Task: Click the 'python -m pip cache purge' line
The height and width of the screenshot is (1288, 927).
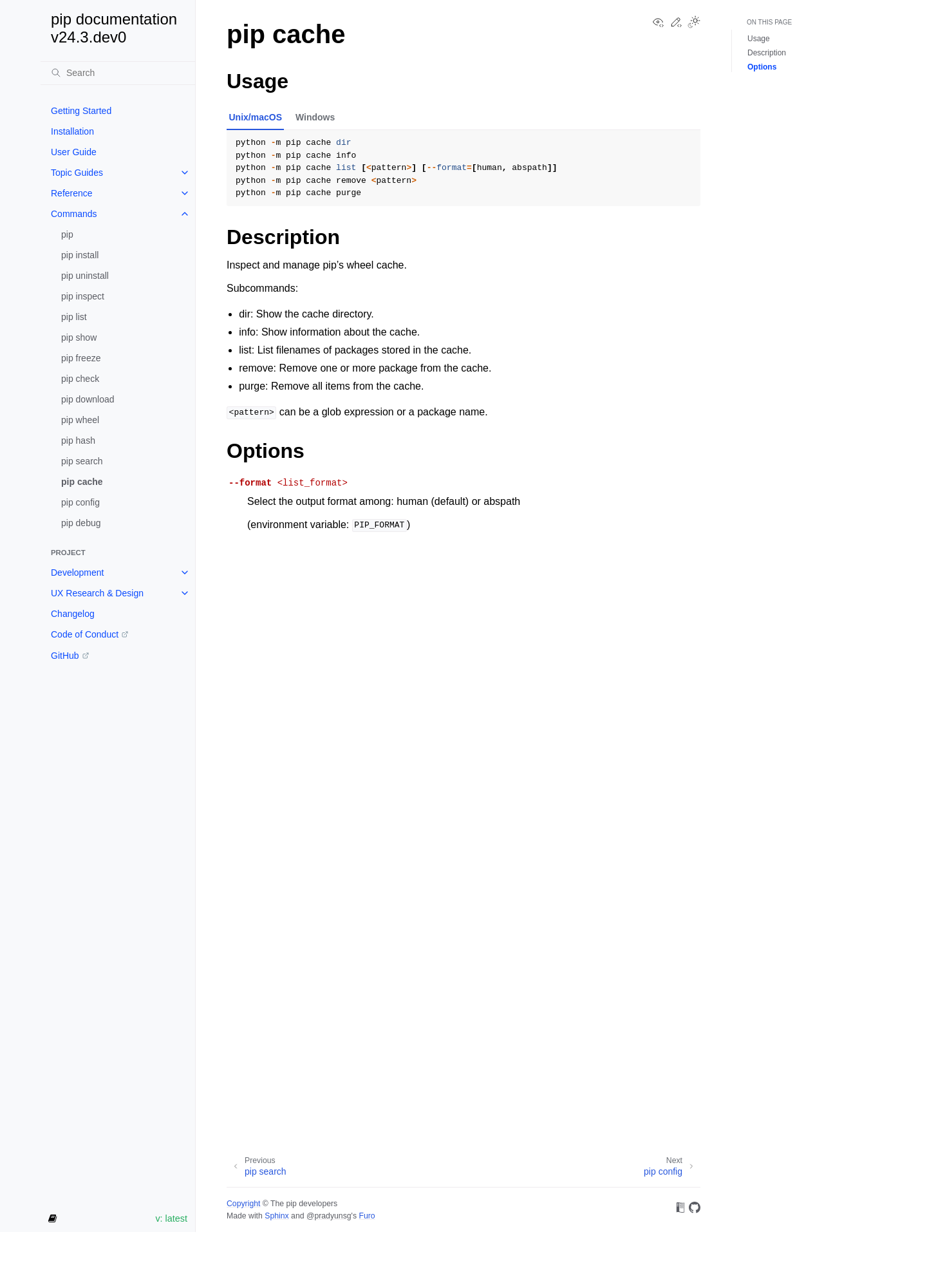Action: tap(298, 193)
